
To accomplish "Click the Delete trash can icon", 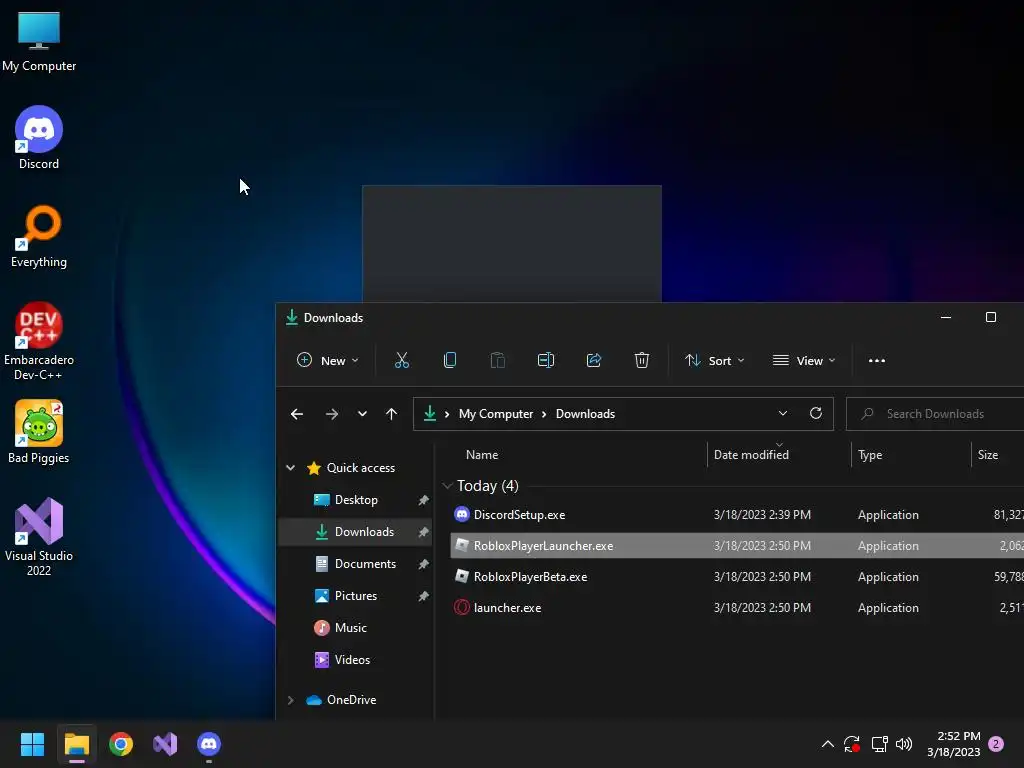I will tap(642, 360).
